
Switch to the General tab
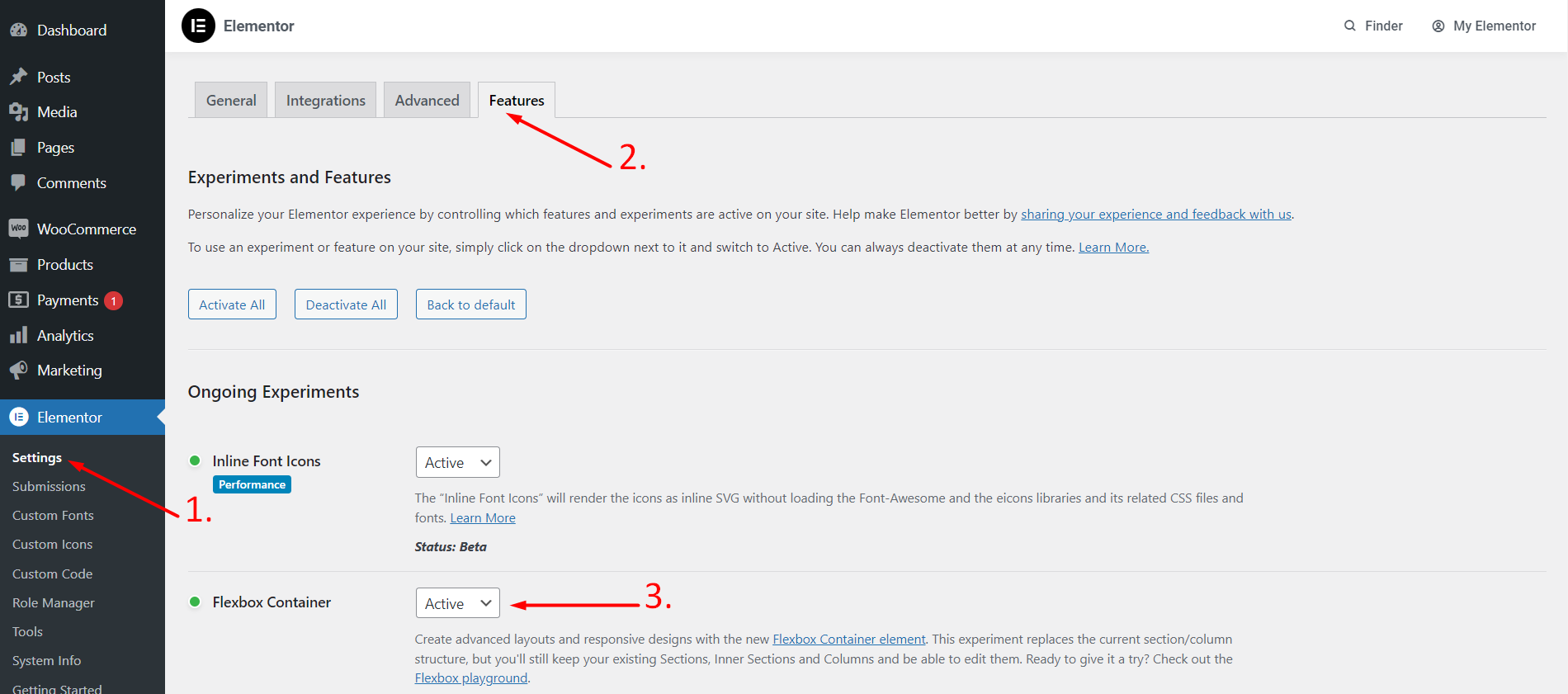tap(231, 100)
